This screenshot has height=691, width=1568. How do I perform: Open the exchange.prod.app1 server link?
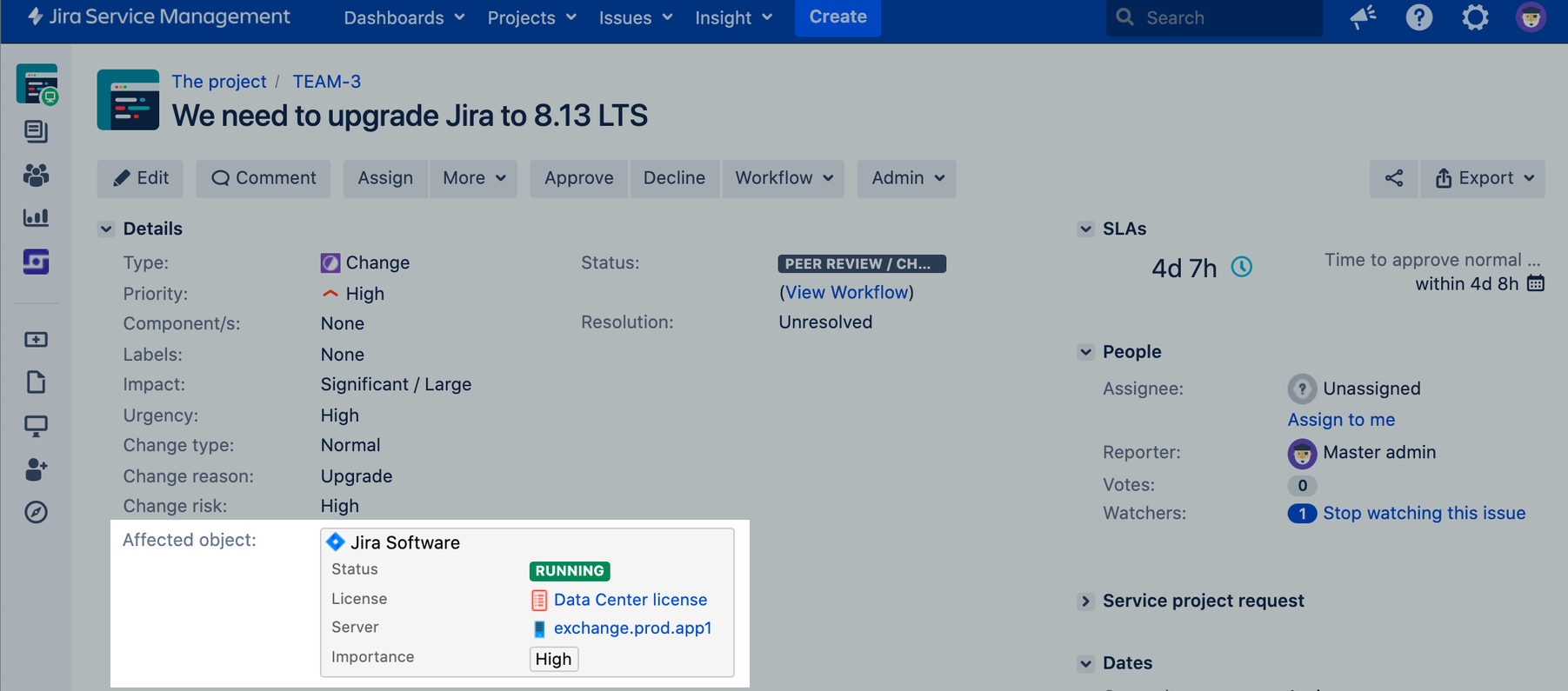pyautogui.click(x=632, y=628)
